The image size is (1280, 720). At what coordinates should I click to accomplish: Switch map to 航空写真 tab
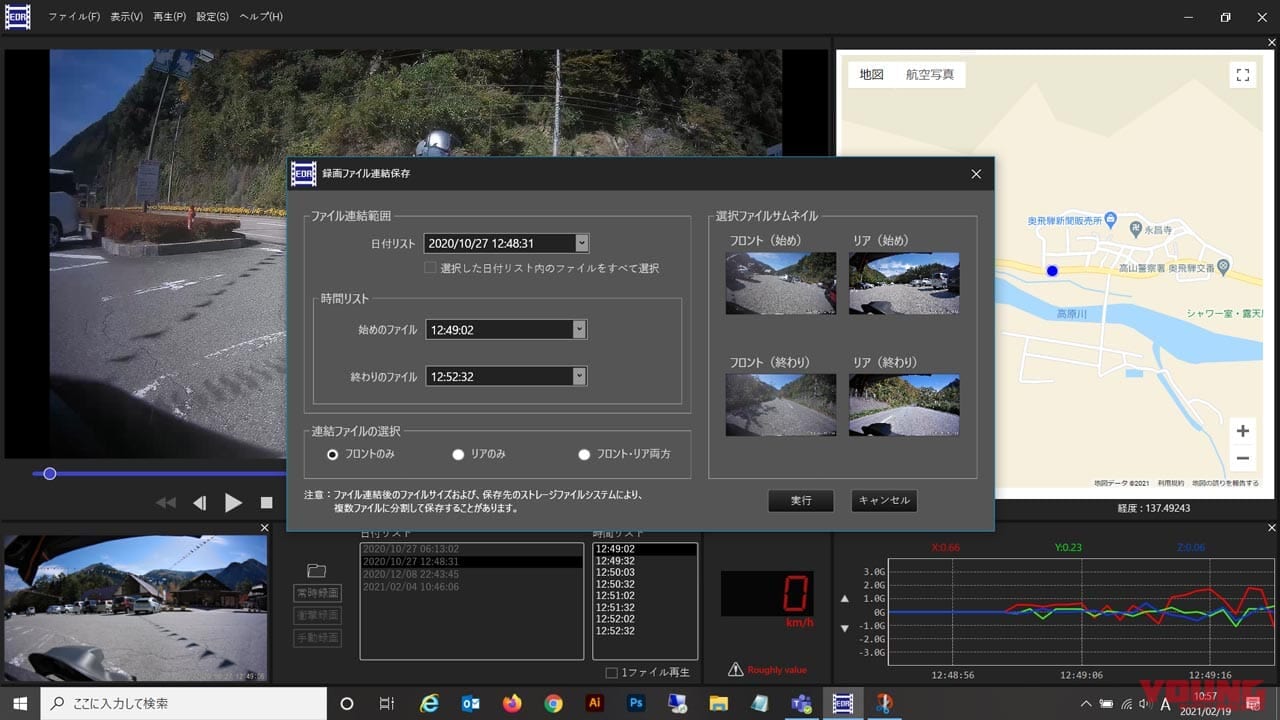tap(929, 75)
